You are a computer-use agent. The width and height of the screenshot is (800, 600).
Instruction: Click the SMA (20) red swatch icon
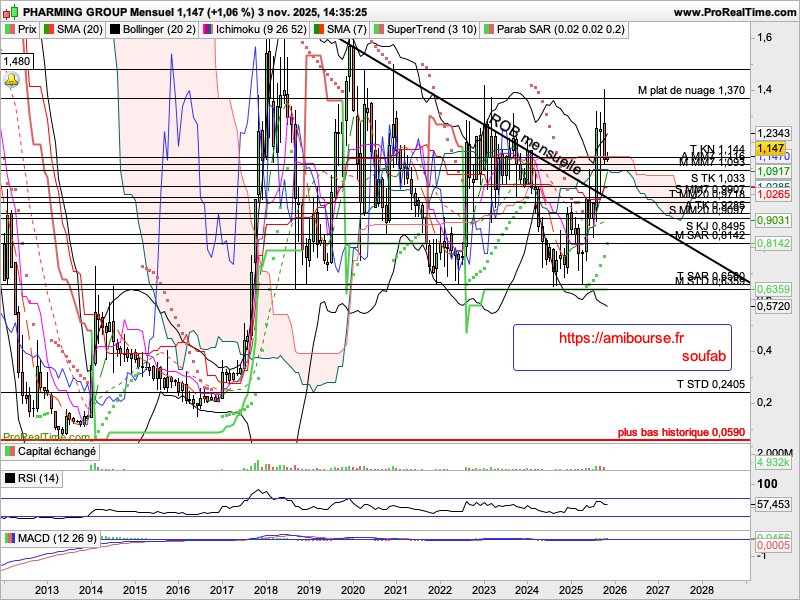click(47, 30)
